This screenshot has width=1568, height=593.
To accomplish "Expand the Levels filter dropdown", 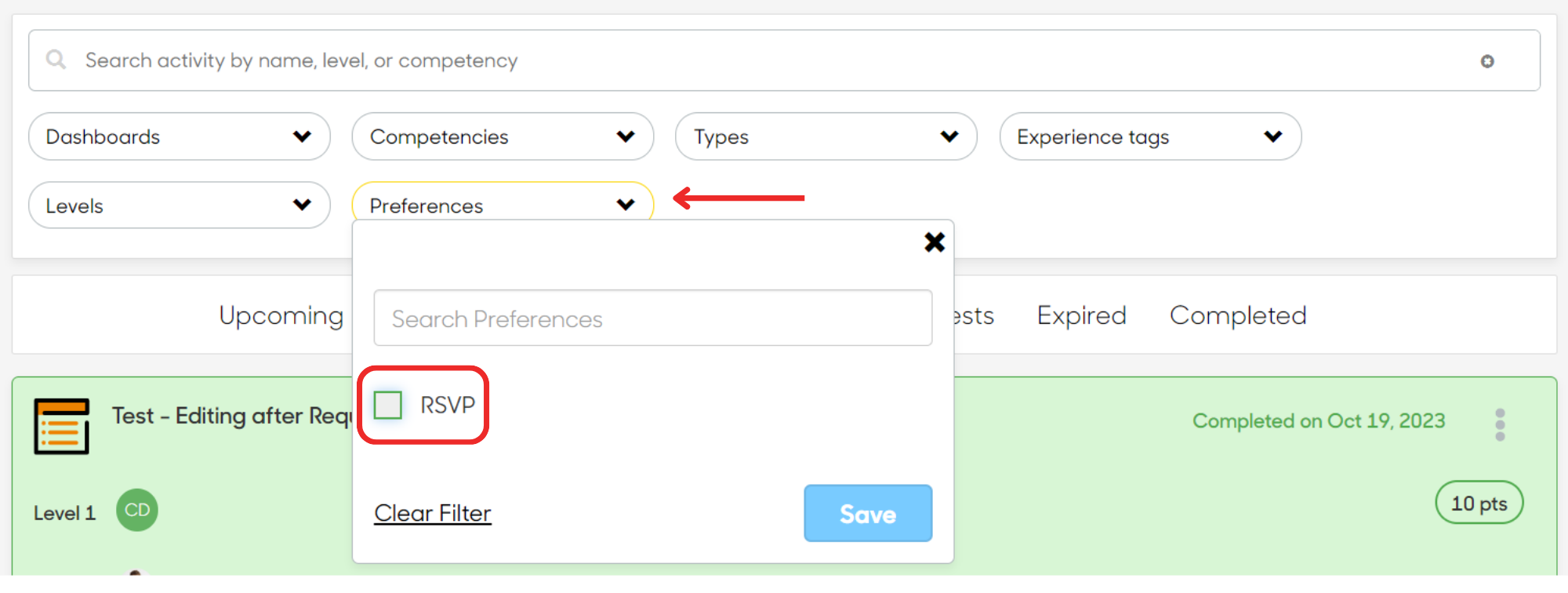I will 180,206.
